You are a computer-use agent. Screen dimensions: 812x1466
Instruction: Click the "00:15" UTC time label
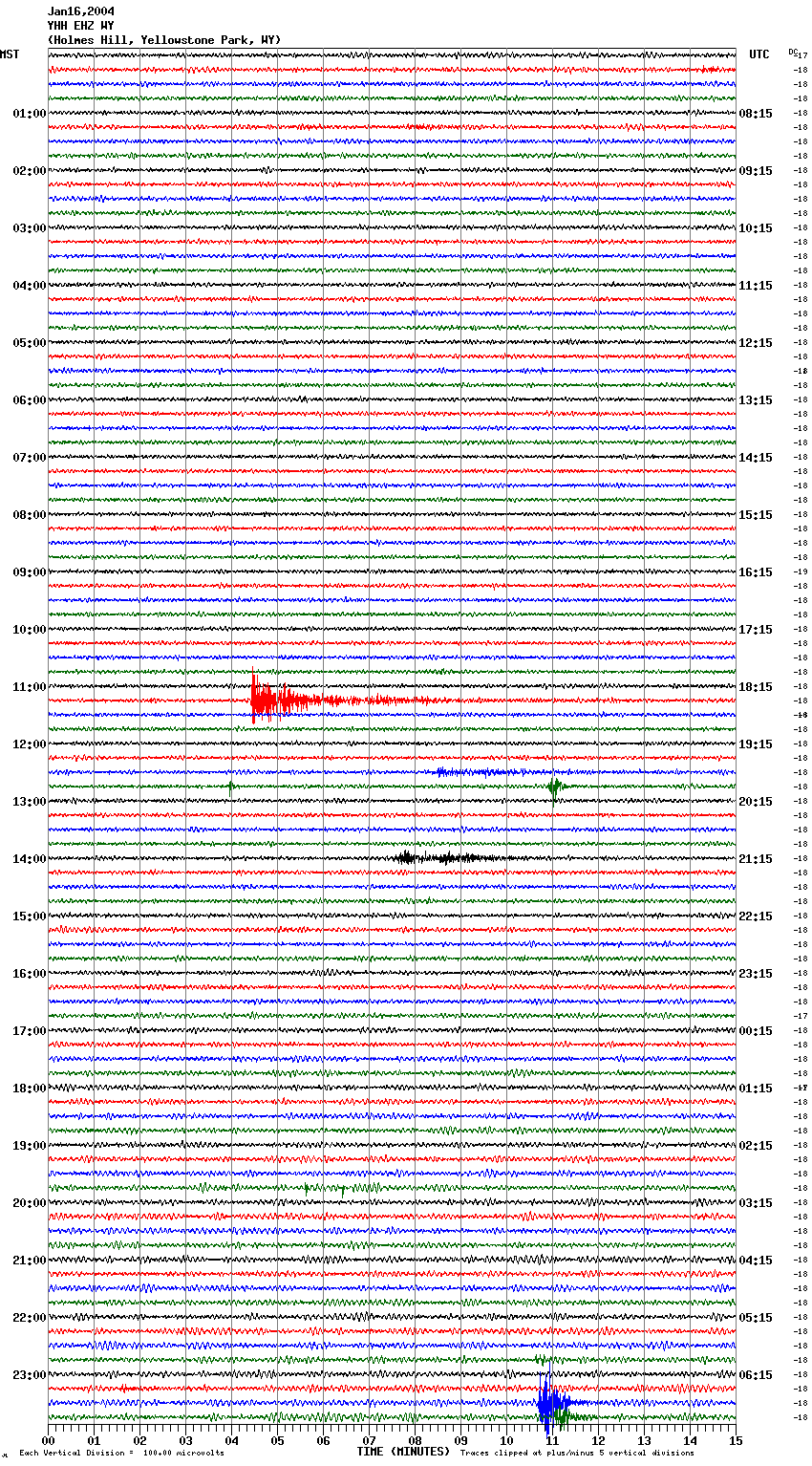[x=756, y=1031]
